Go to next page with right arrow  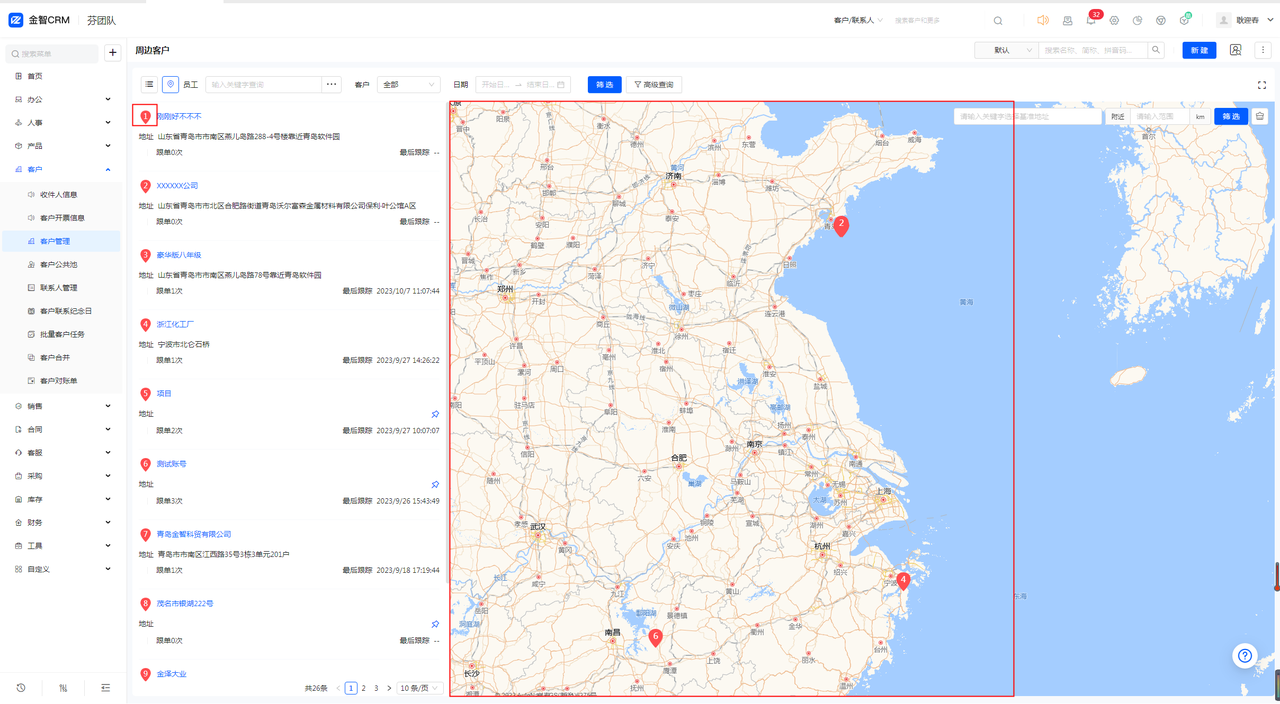[x=389, y=688]
